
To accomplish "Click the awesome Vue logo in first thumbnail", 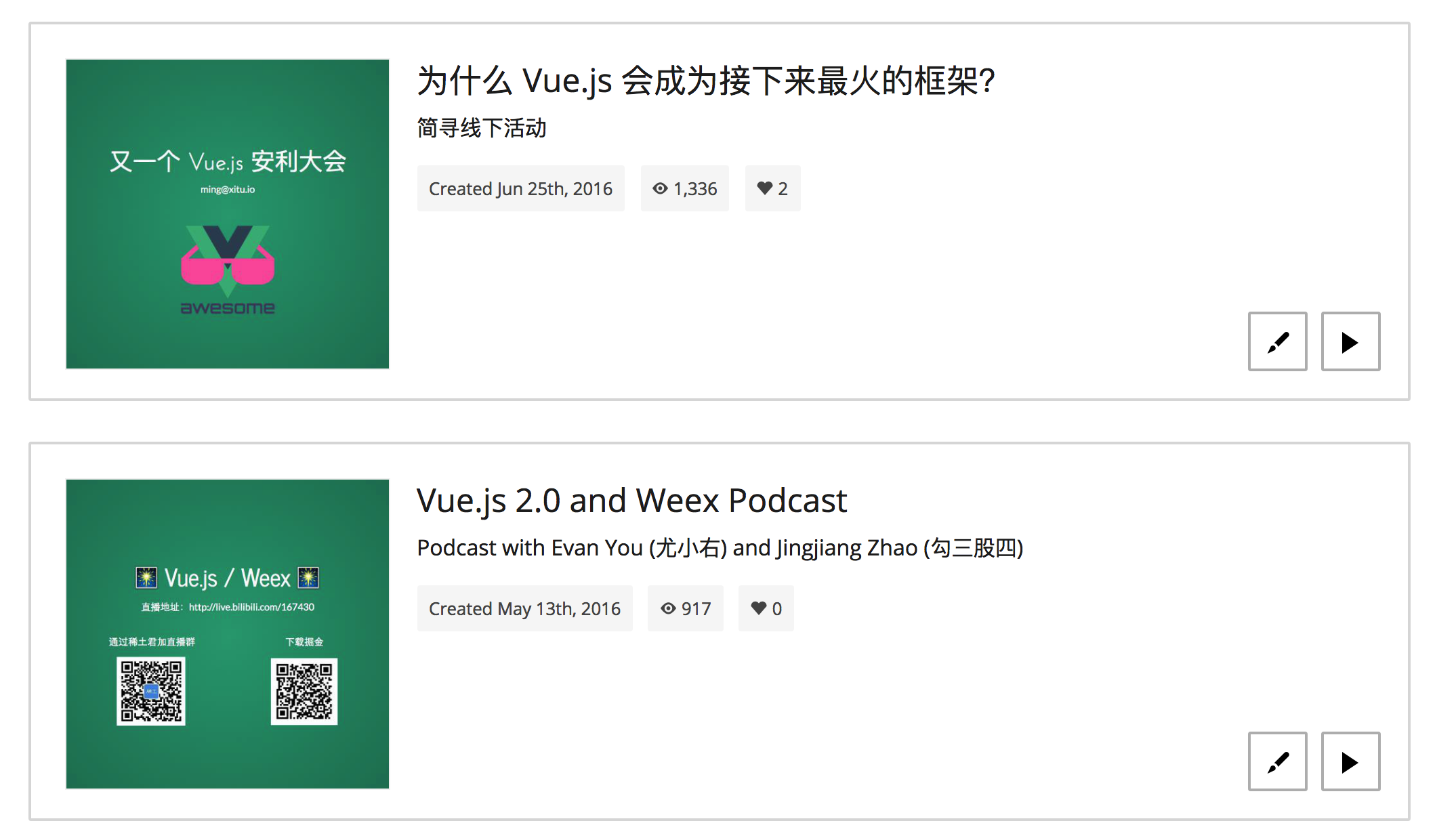I will [228, 270].
